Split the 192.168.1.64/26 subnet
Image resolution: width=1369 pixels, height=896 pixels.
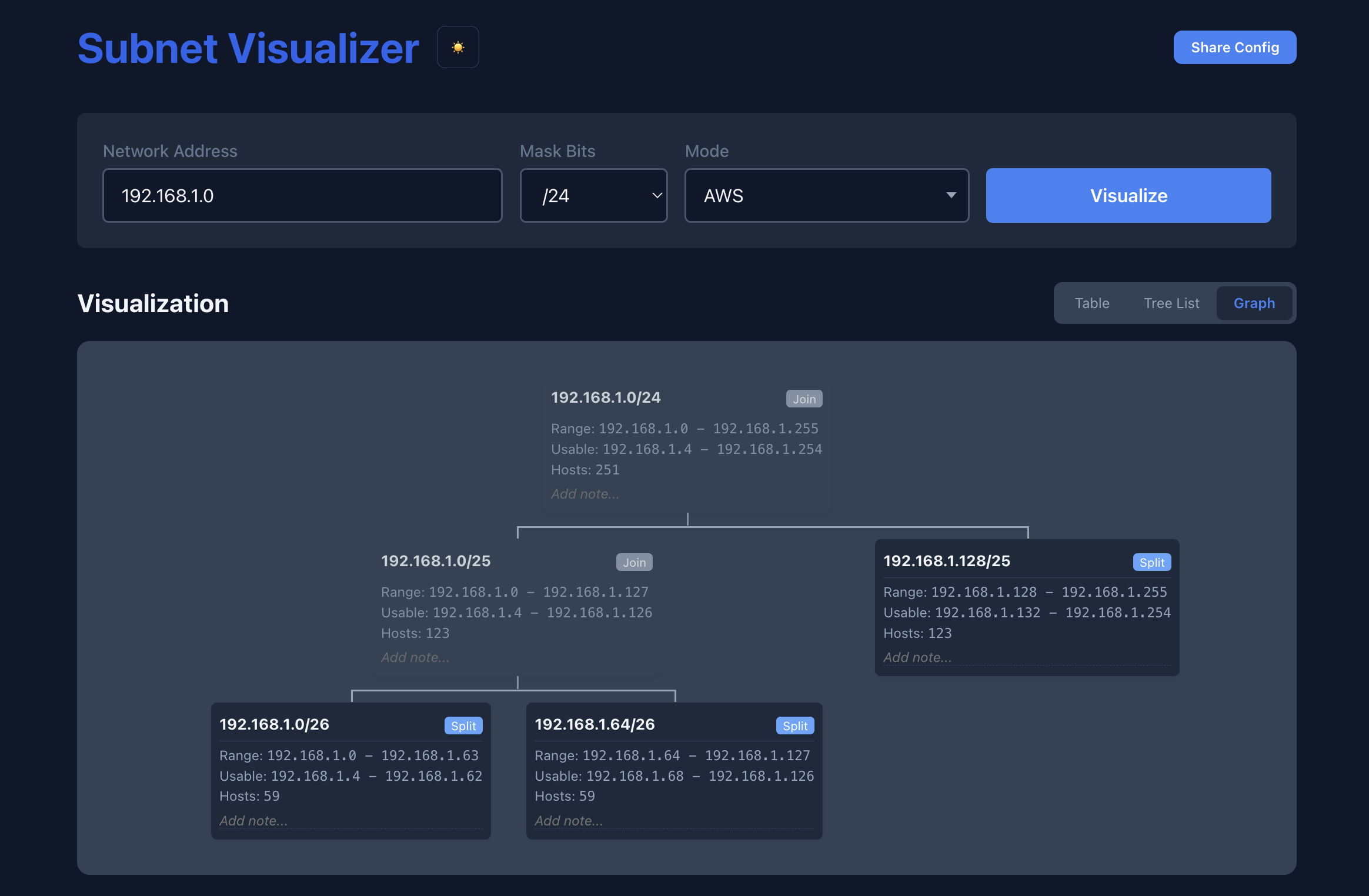[x=794, y=726]
